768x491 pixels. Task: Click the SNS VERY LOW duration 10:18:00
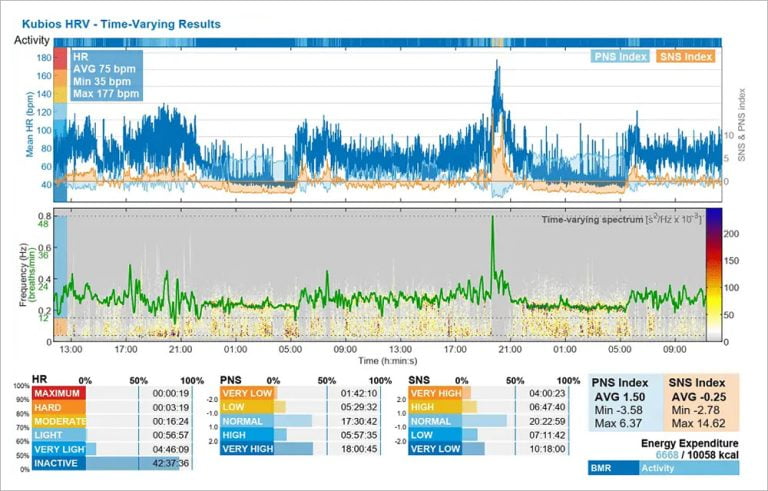pyautogui.click(x=547, y=448)
